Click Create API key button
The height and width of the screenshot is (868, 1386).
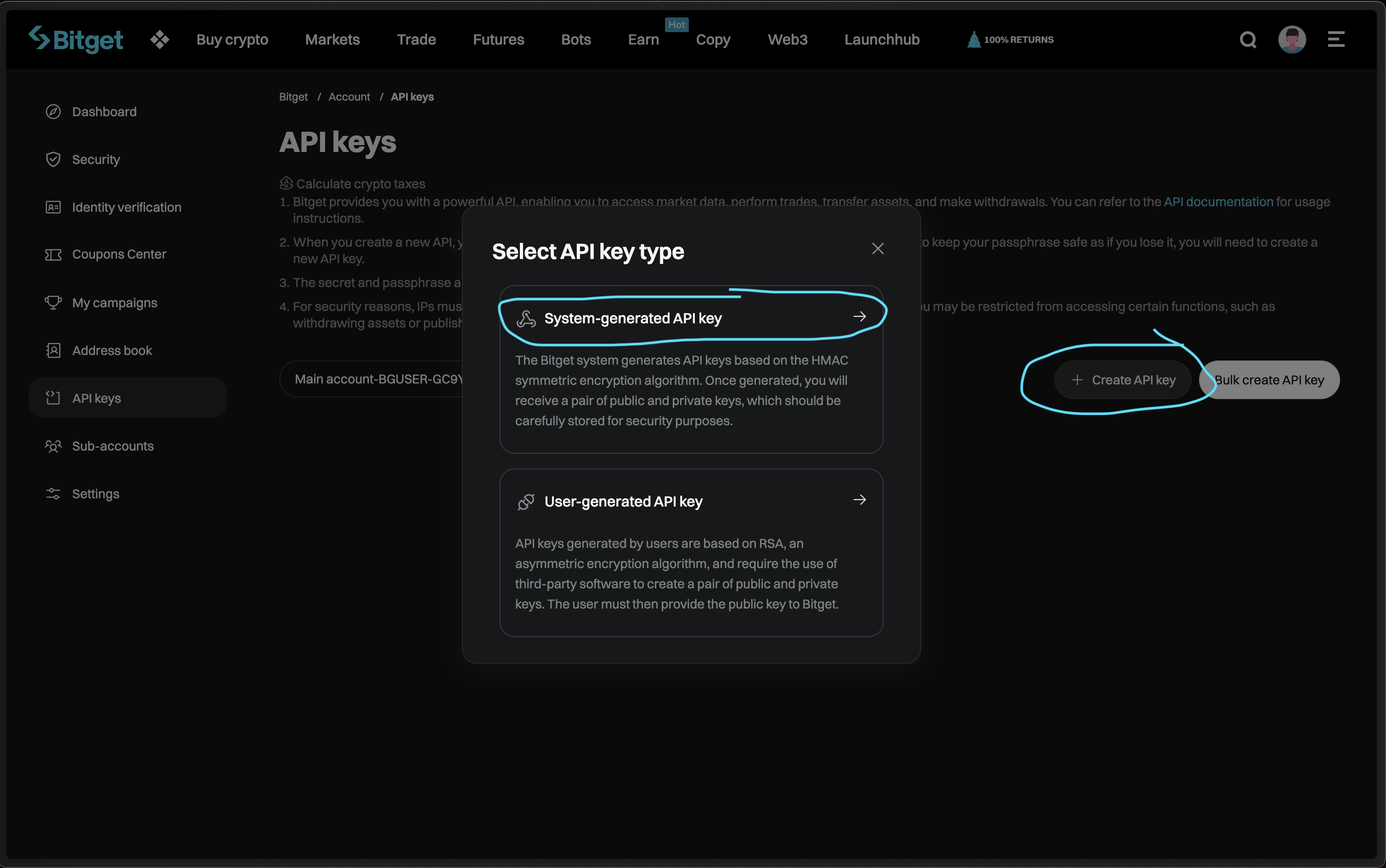click(1122, 380)
